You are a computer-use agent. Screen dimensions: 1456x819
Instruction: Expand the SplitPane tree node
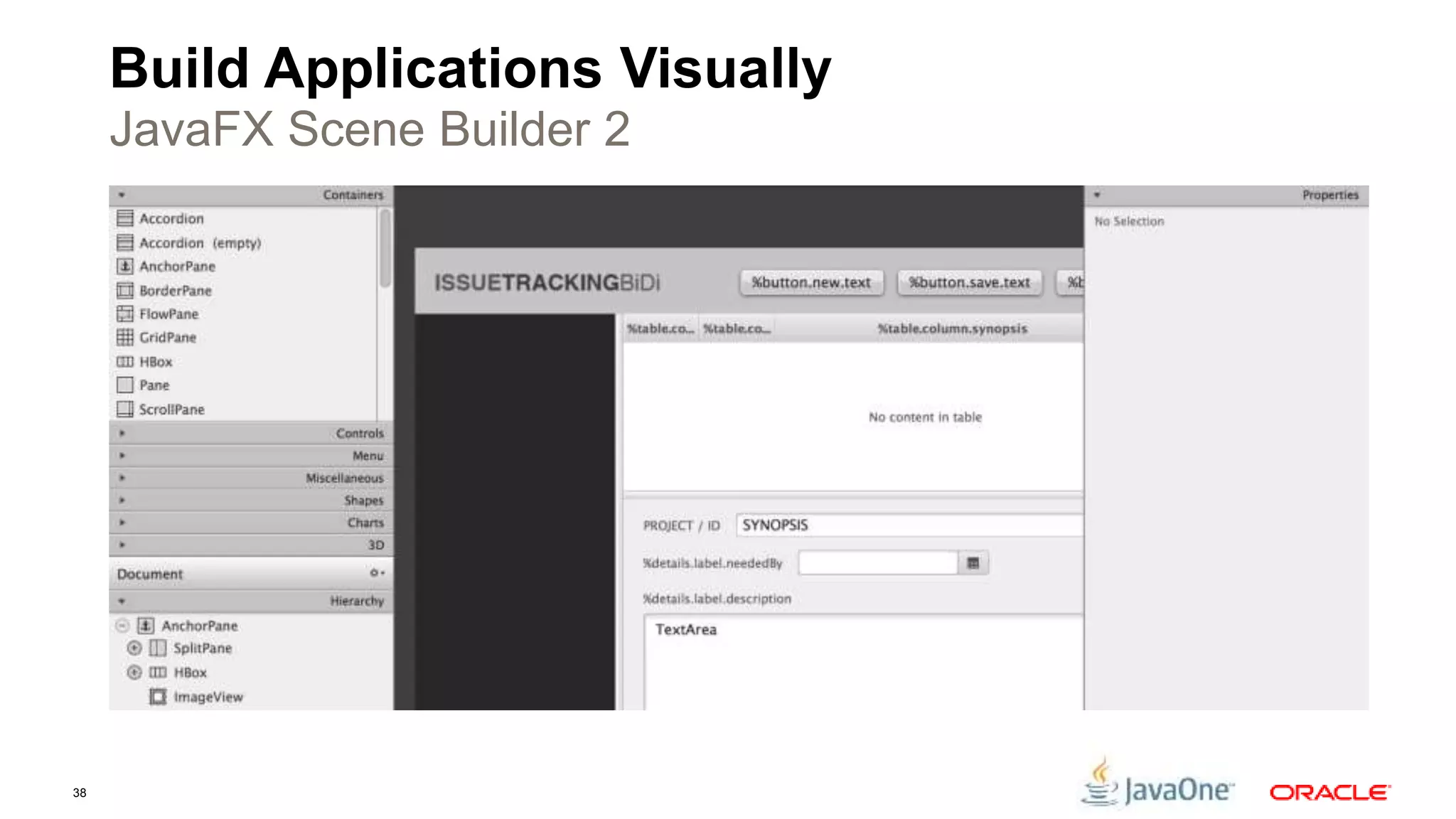[x=134, y=648]
